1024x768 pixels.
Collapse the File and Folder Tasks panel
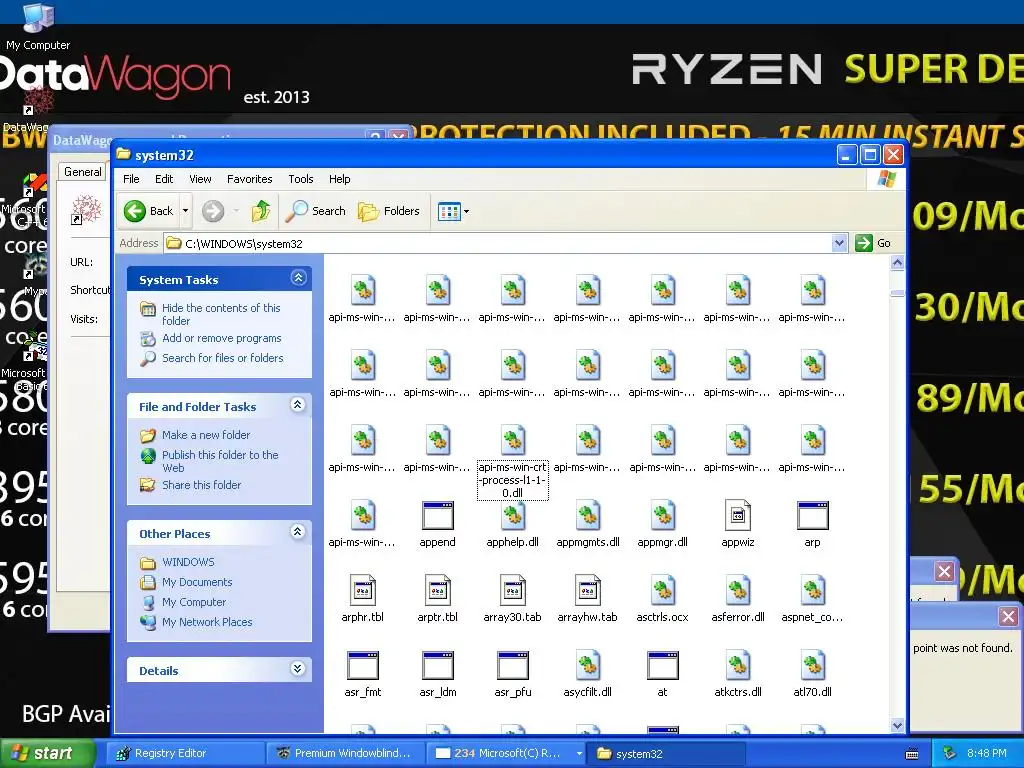tap(298, 405)
